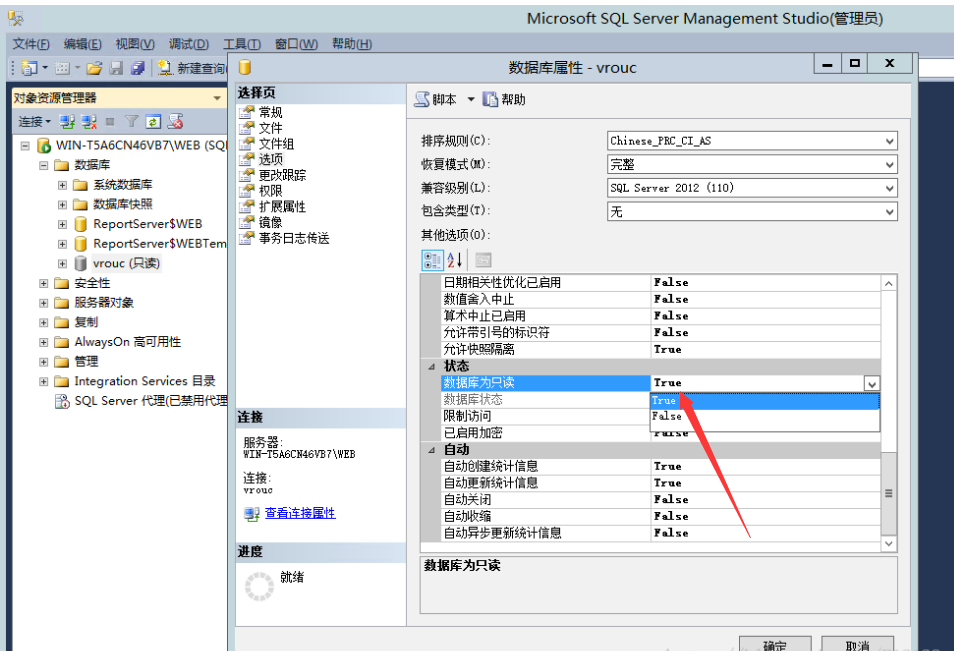The height and width of the screenshot is (651, 954).
Task: Expand the Integration Services 目录 folder
Action: click(43, 381)
